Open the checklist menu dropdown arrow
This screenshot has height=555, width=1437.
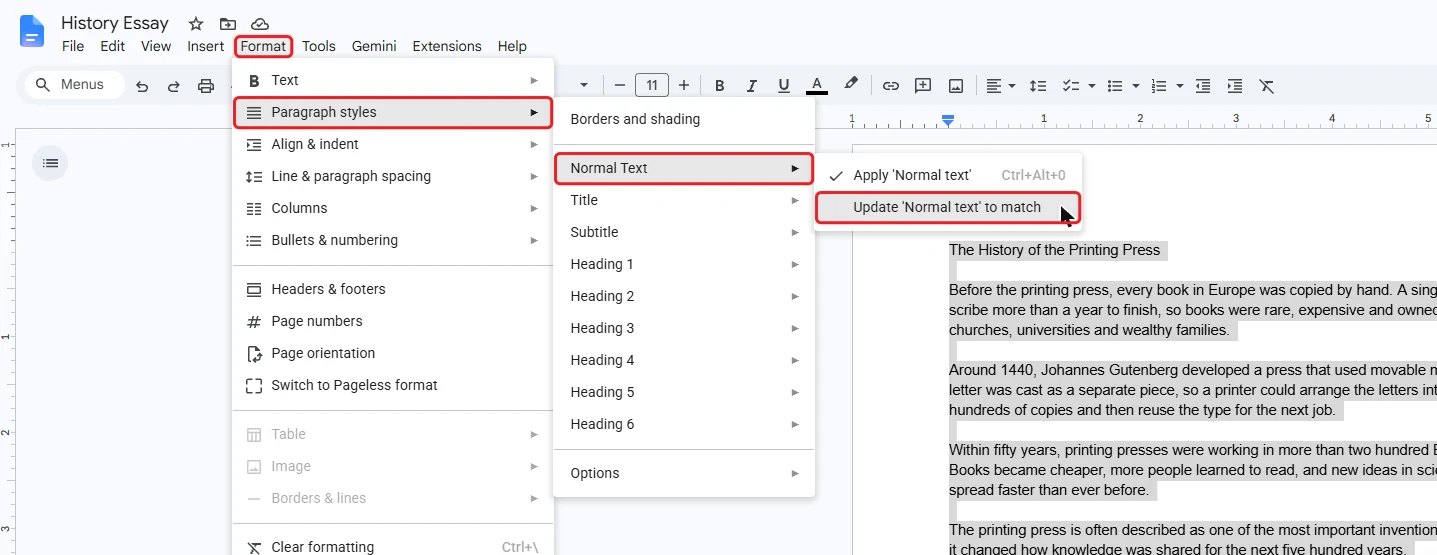(x=1091, y=86)
